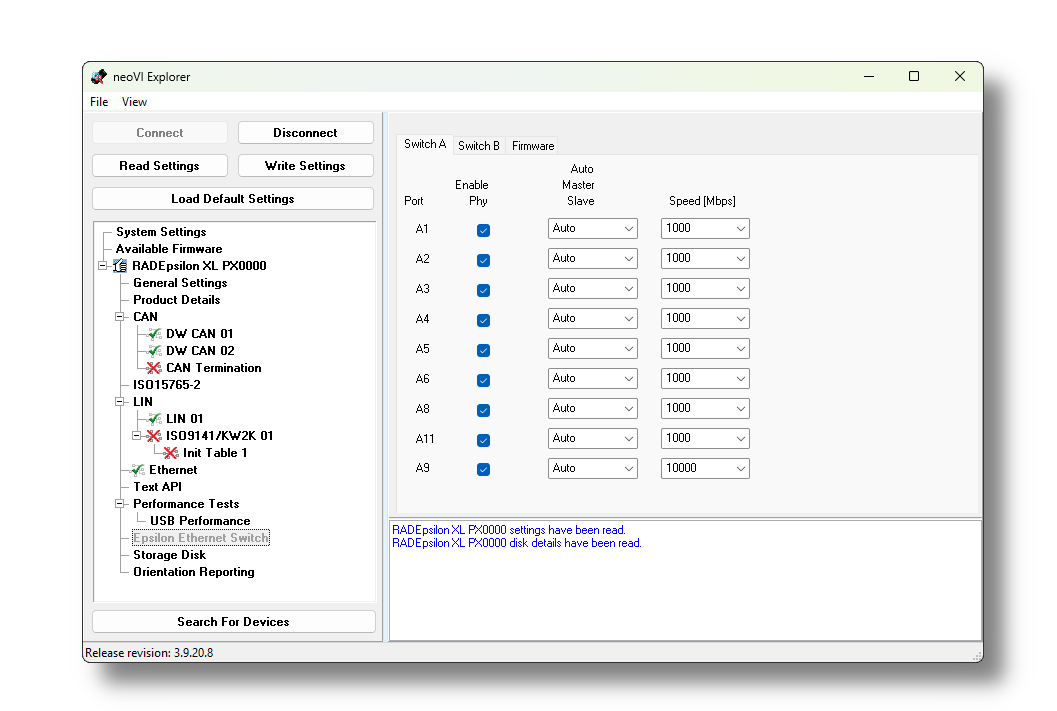Toggle Enable Phy checkbox for port A2
Screen dimensions: 1057x711
[483, 260]
